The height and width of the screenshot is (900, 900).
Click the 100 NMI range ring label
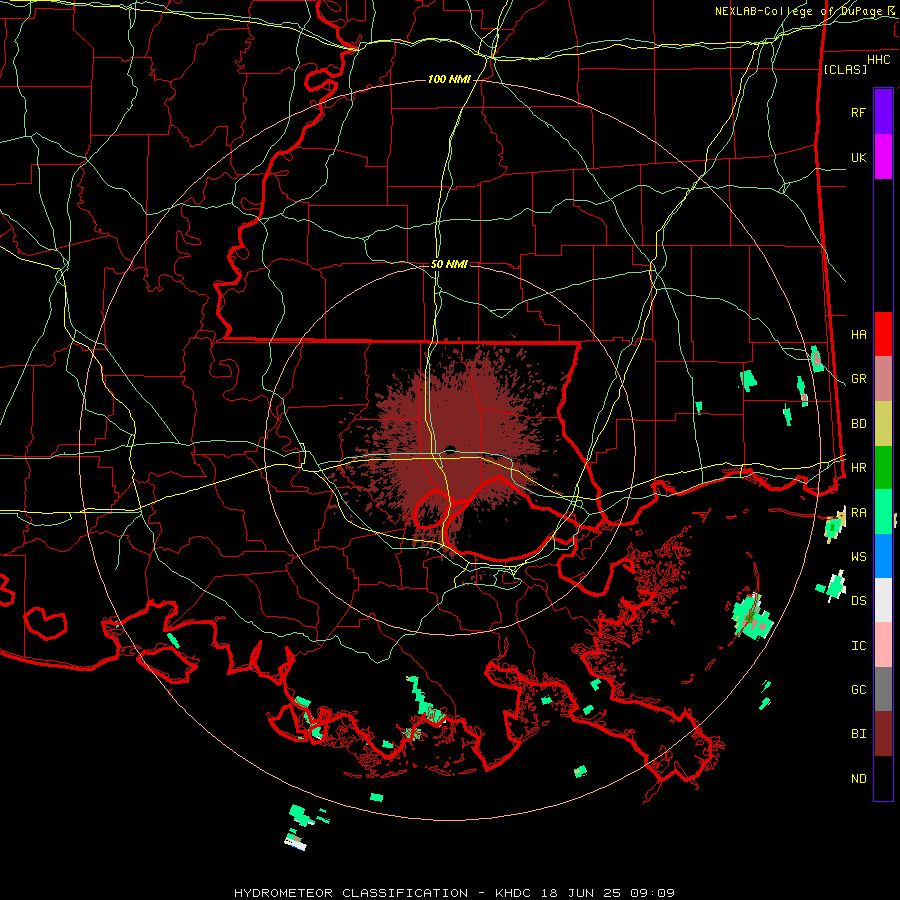tap(449, 79)
